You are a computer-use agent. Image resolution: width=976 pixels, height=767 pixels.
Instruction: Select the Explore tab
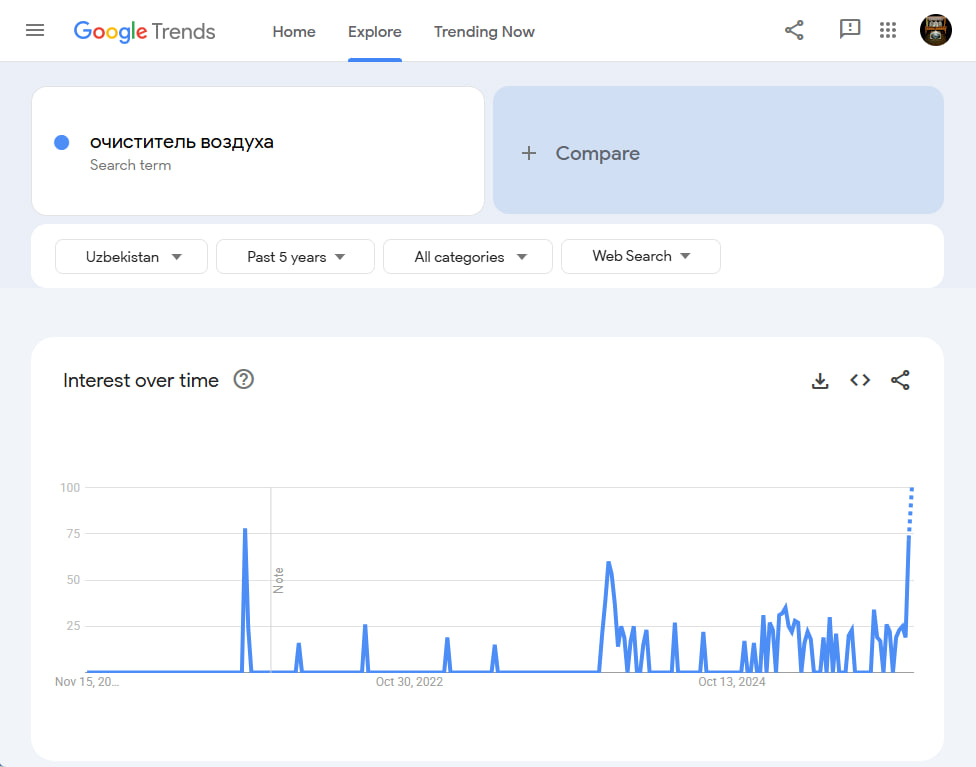click(375, 32)
